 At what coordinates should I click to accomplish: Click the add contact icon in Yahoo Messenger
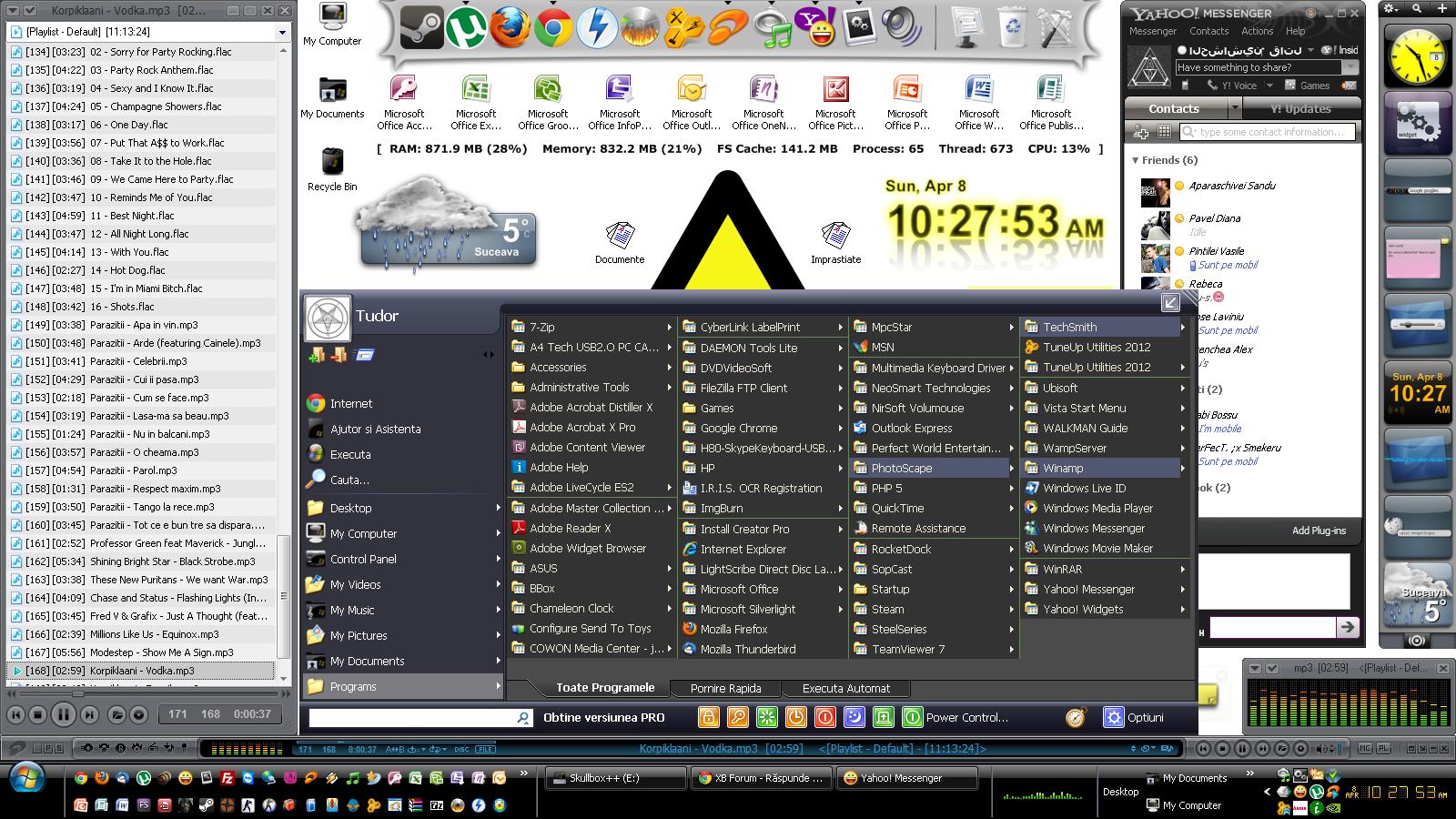click(1141, 132)
